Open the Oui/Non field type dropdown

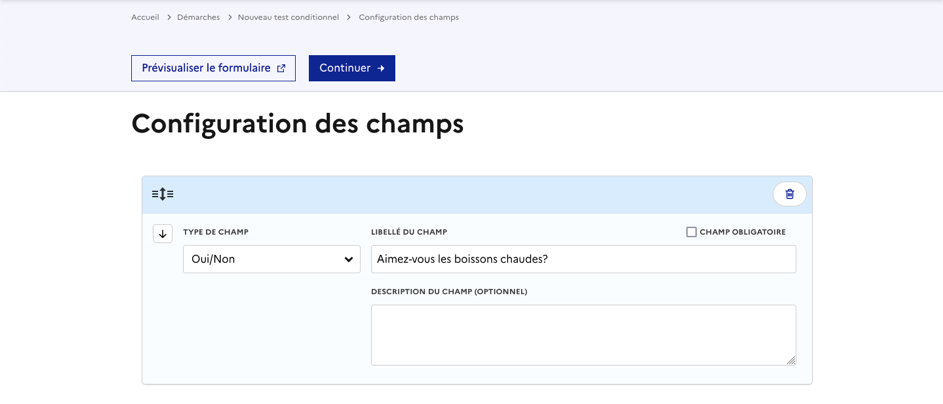click(271, 259)
